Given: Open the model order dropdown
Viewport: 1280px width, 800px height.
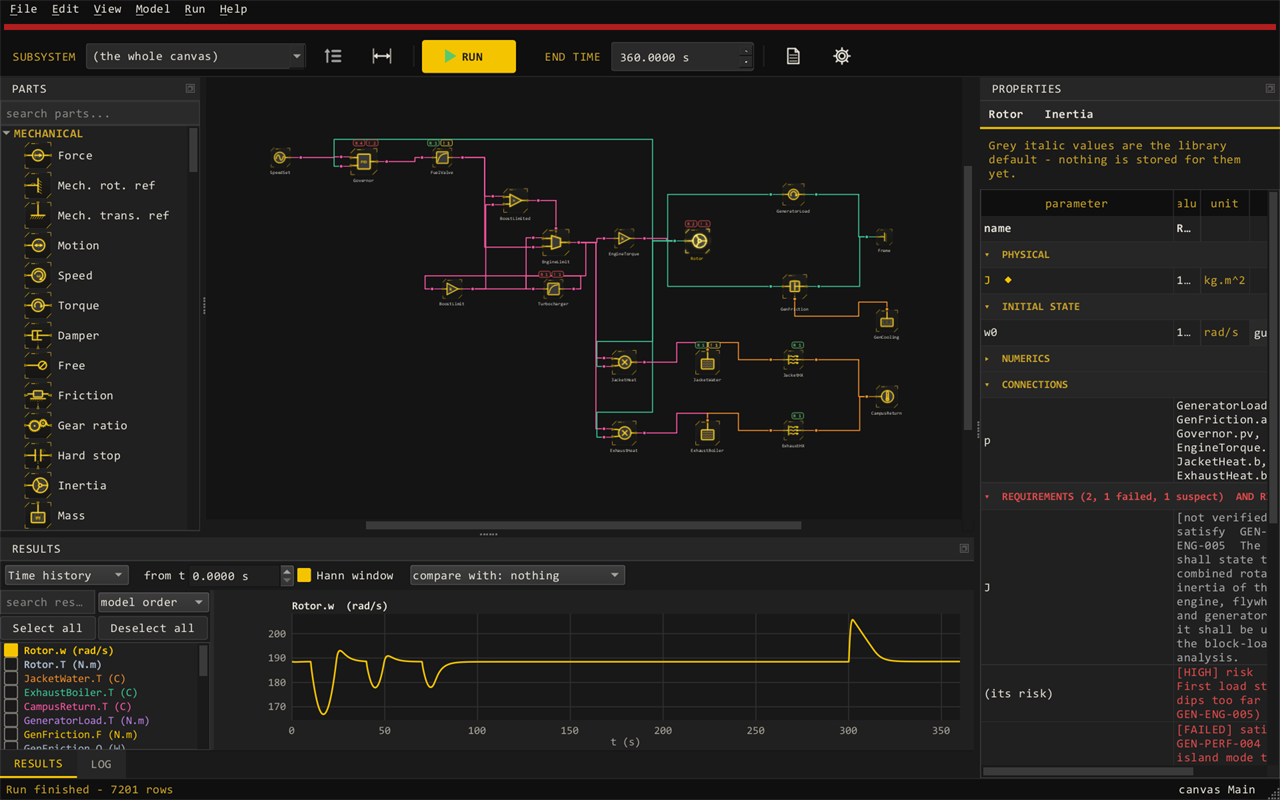Looking at the screenshot, I should pyautogui.click(x=153, y=602).
